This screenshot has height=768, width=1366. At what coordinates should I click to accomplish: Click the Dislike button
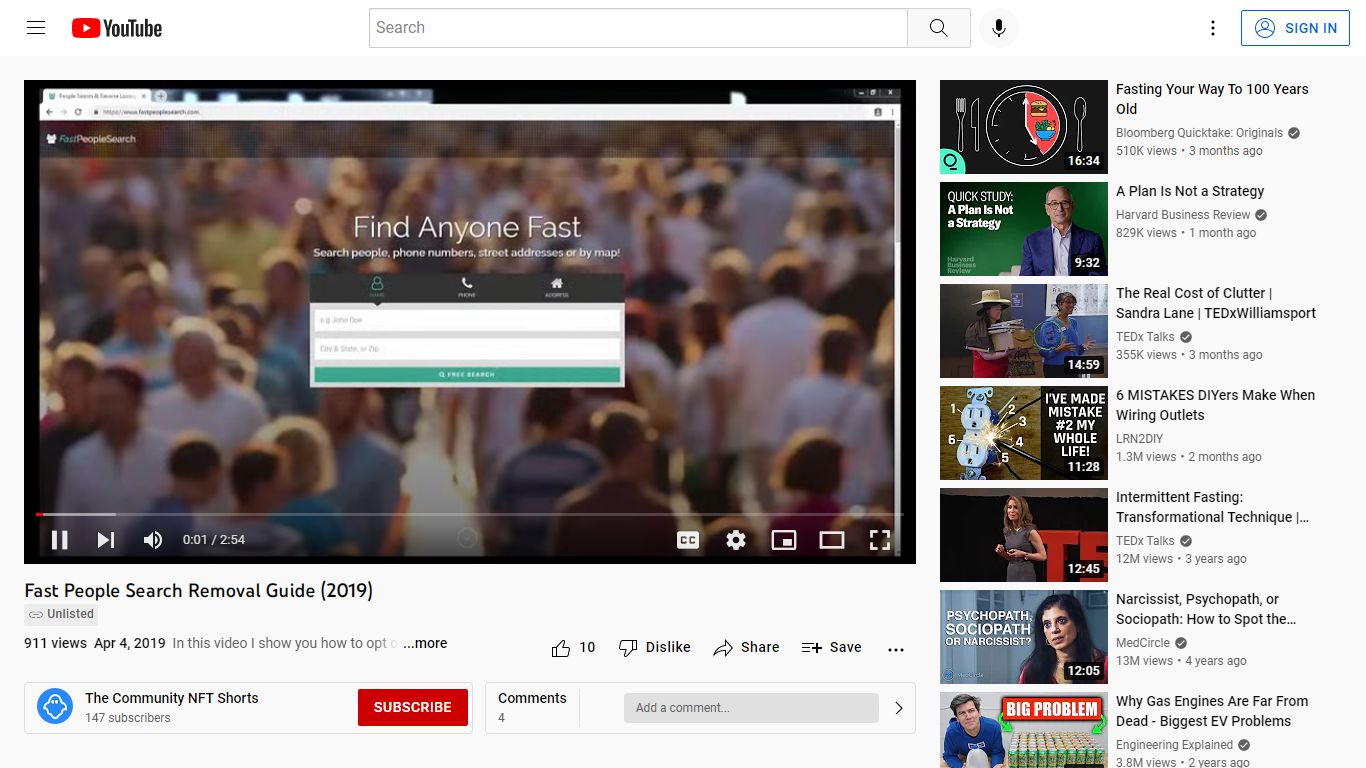click(655, 648)
